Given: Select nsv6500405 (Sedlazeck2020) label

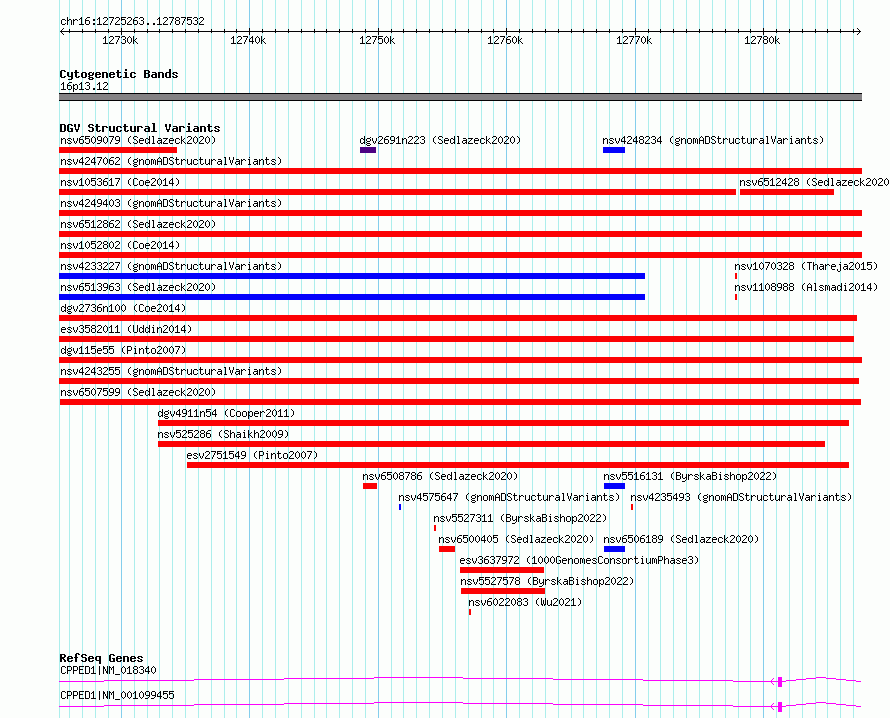Looking at the screenshot, I should coord(516,539).
